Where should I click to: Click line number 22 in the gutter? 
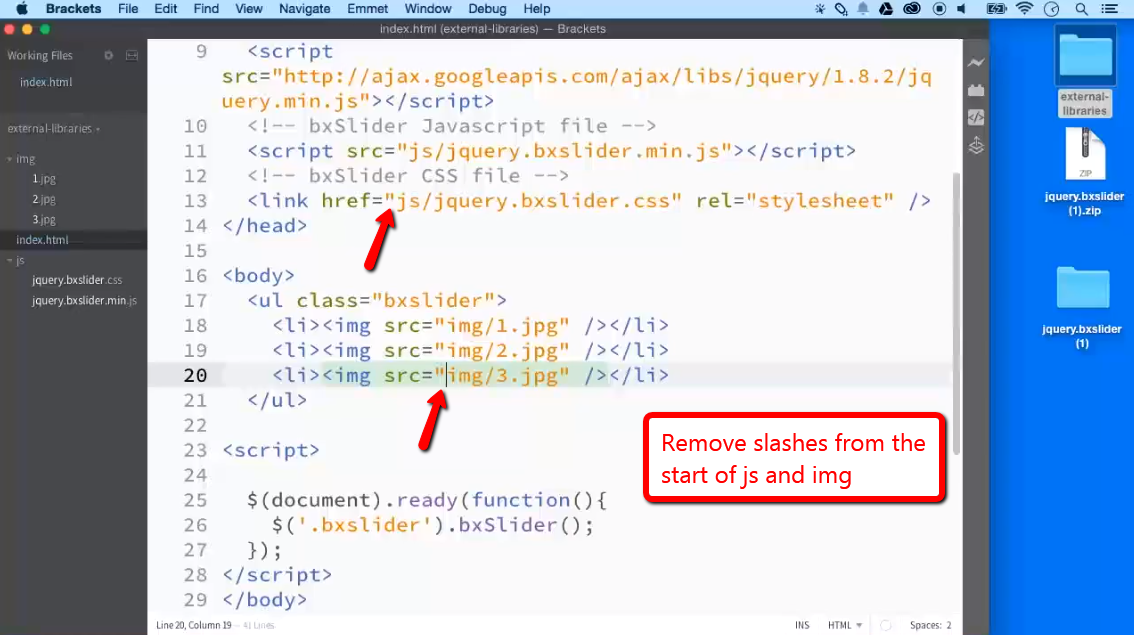[x=195, y=425]
